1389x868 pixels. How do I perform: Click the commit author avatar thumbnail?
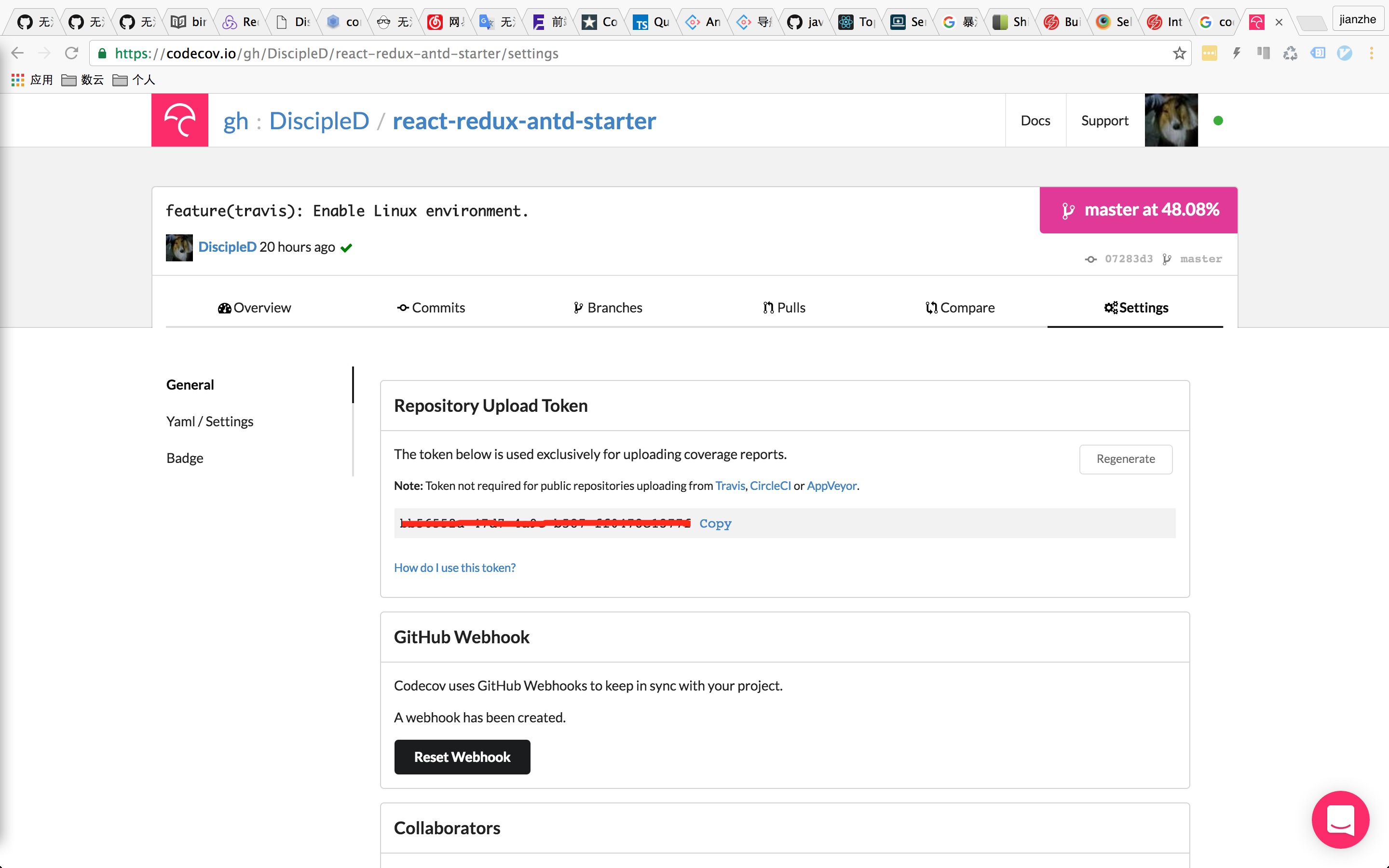coord(179,247)
